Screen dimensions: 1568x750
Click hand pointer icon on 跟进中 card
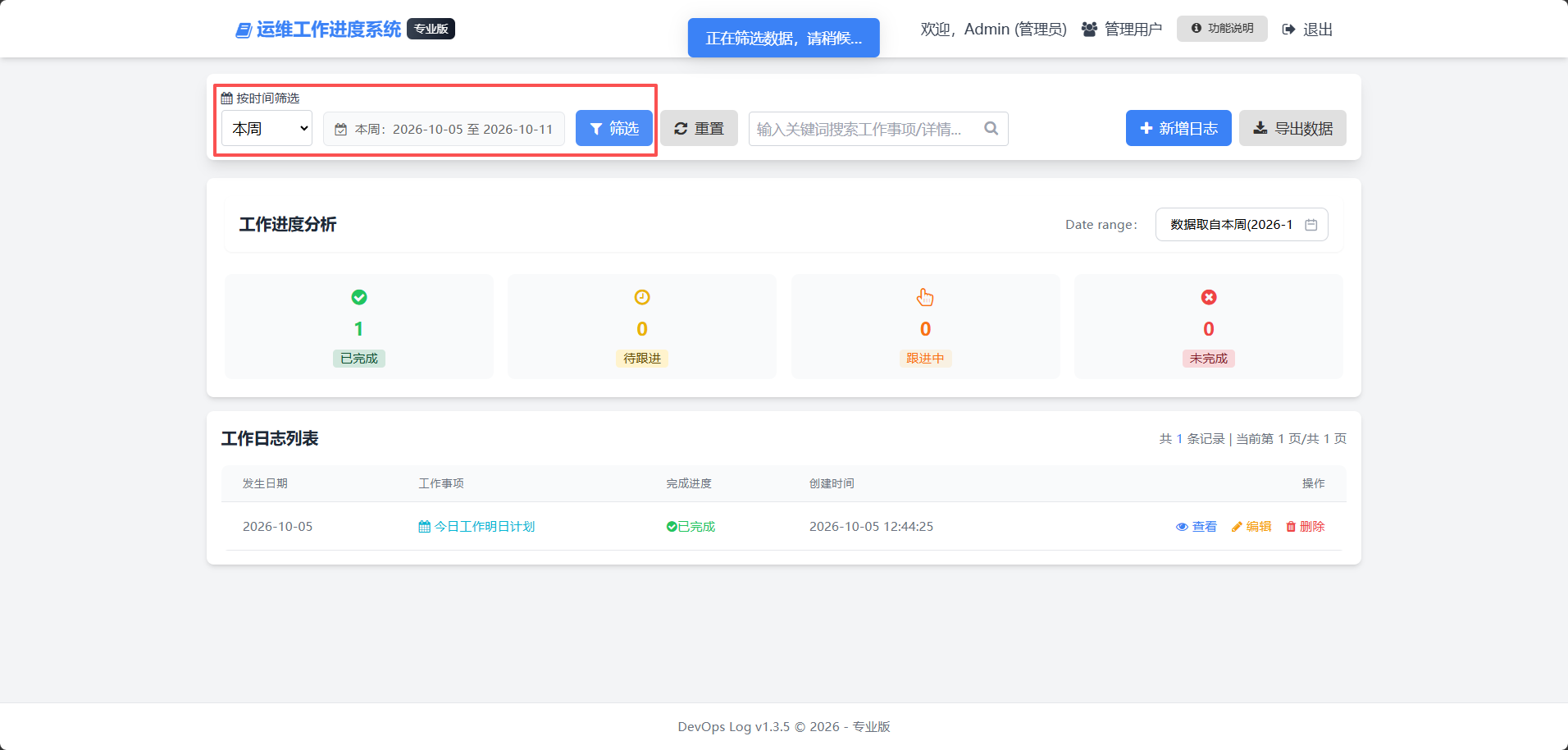[x=925, y=297]
